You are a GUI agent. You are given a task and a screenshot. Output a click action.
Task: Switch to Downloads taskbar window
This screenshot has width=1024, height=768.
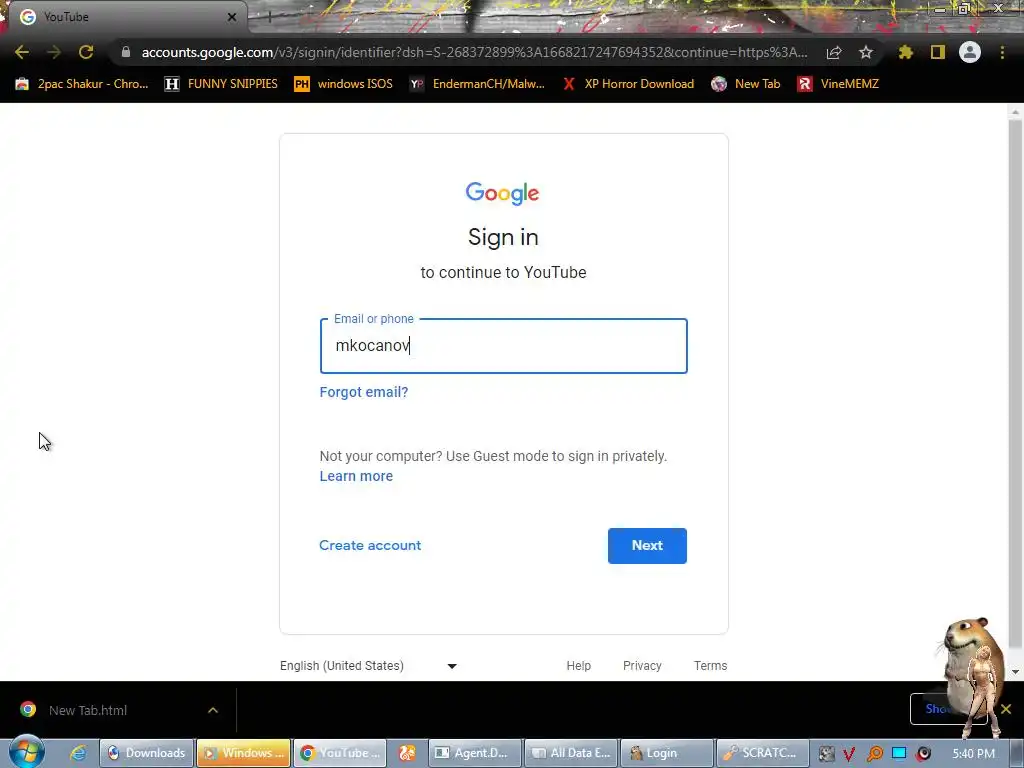click(147, 753)
